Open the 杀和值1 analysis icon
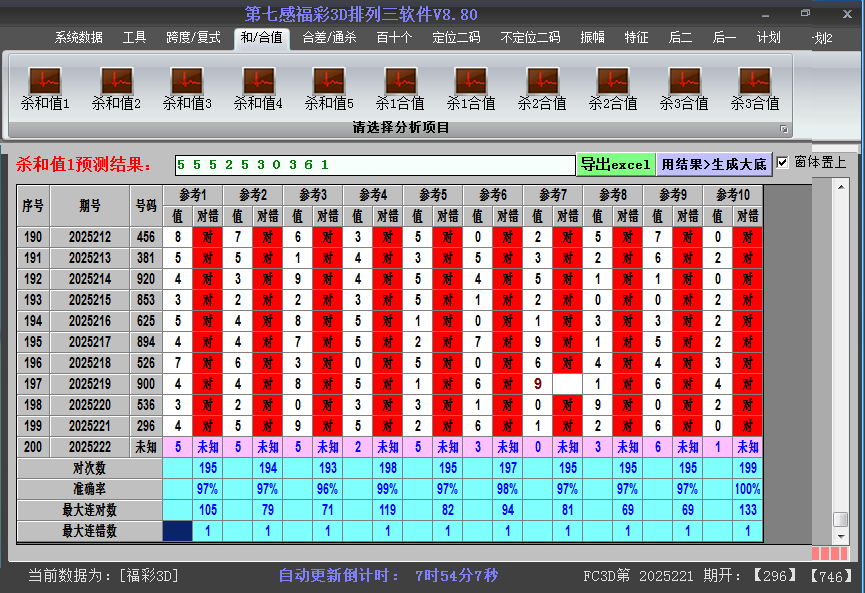This screenshot has width=865, height=593. [45, 81]
